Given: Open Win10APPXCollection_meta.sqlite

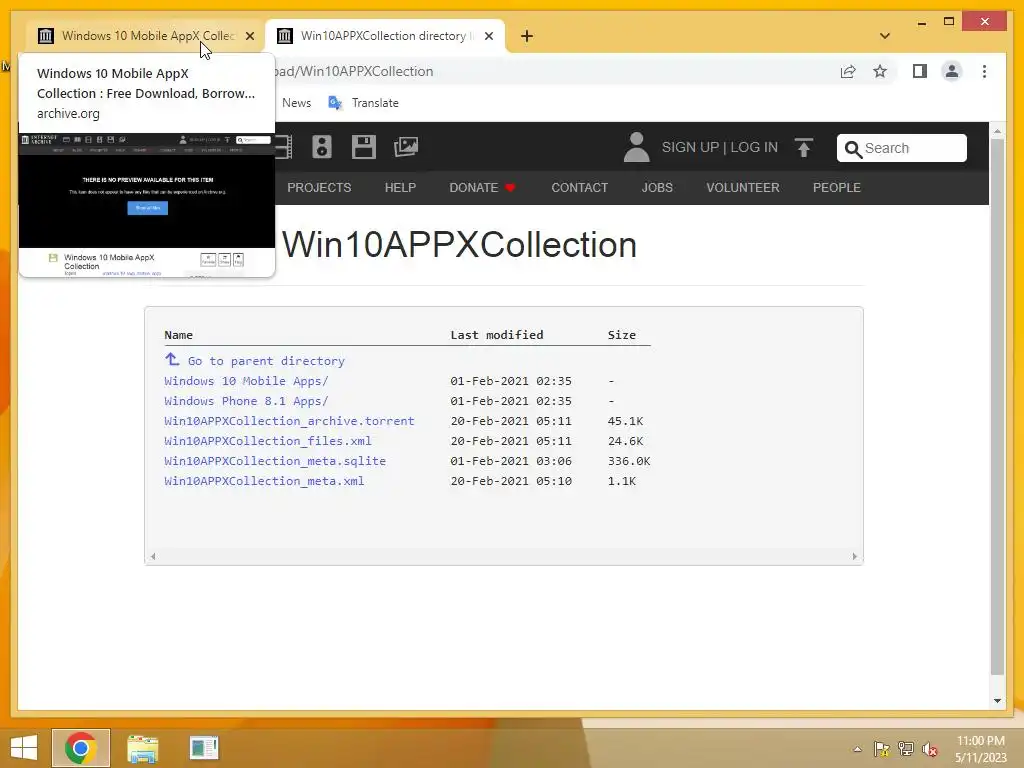Looking at the screenshot, I should (275, 461).
